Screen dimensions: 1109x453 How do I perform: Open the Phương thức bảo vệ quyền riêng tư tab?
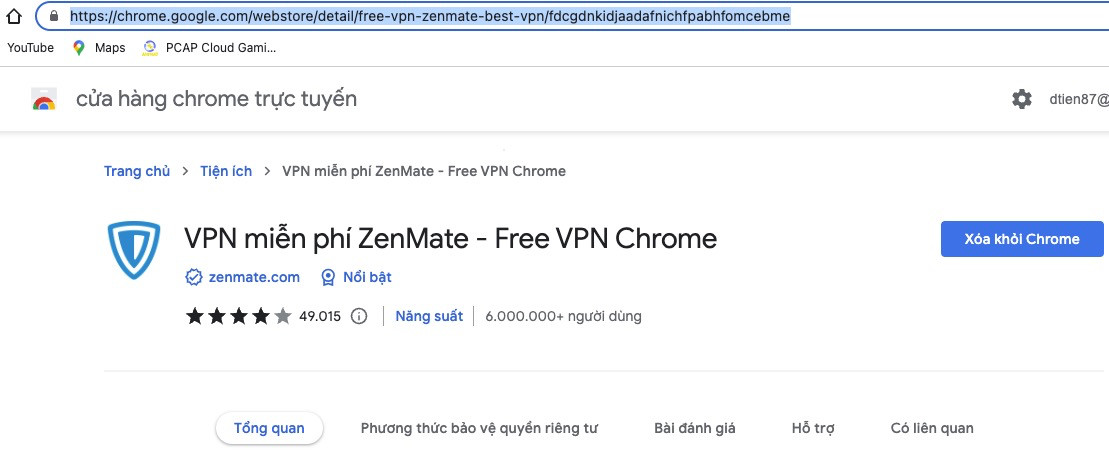pos(480,428)
